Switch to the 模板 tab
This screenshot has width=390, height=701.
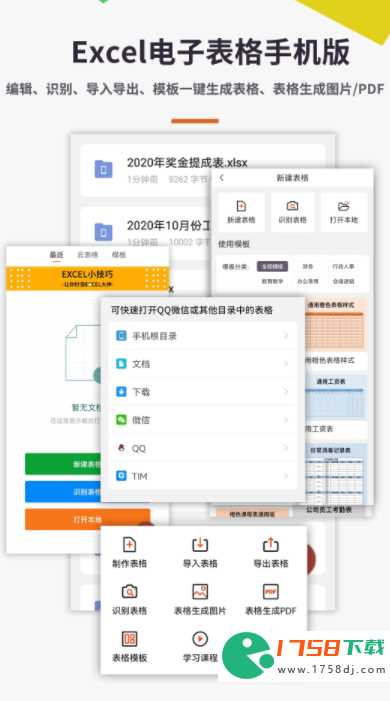coord(119,255)
